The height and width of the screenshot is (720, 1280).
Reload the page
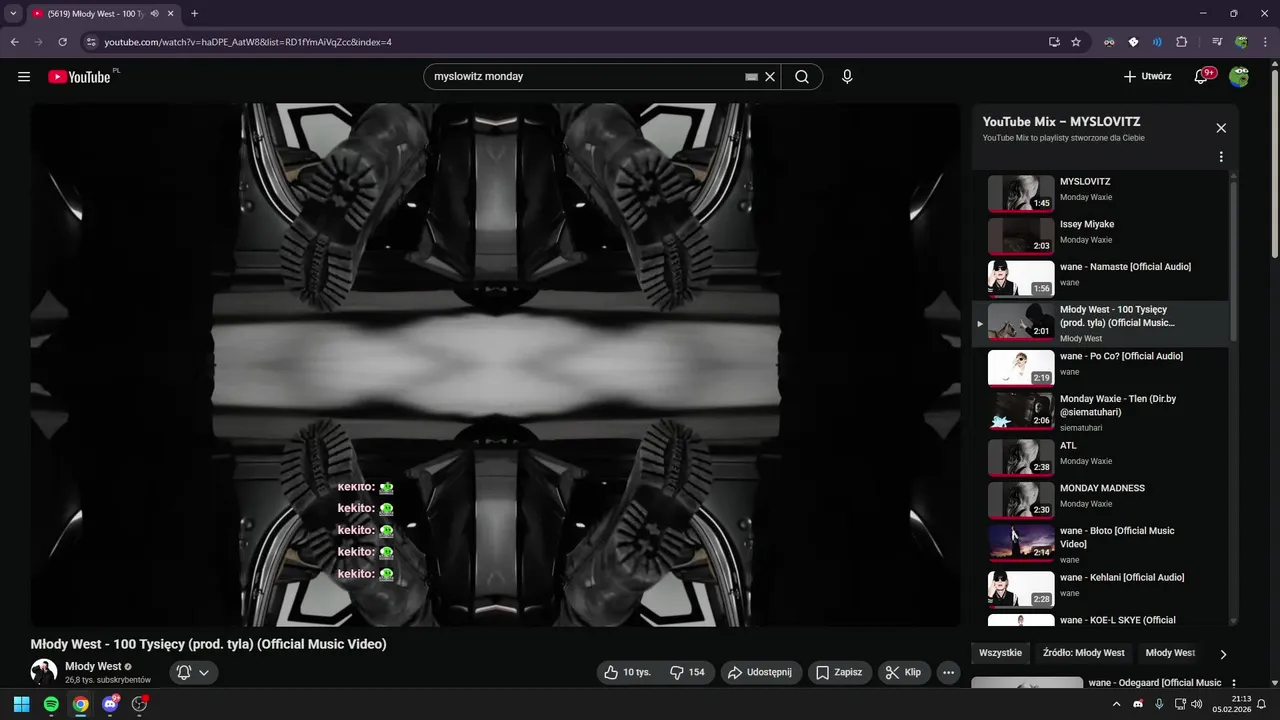point(62,42)
